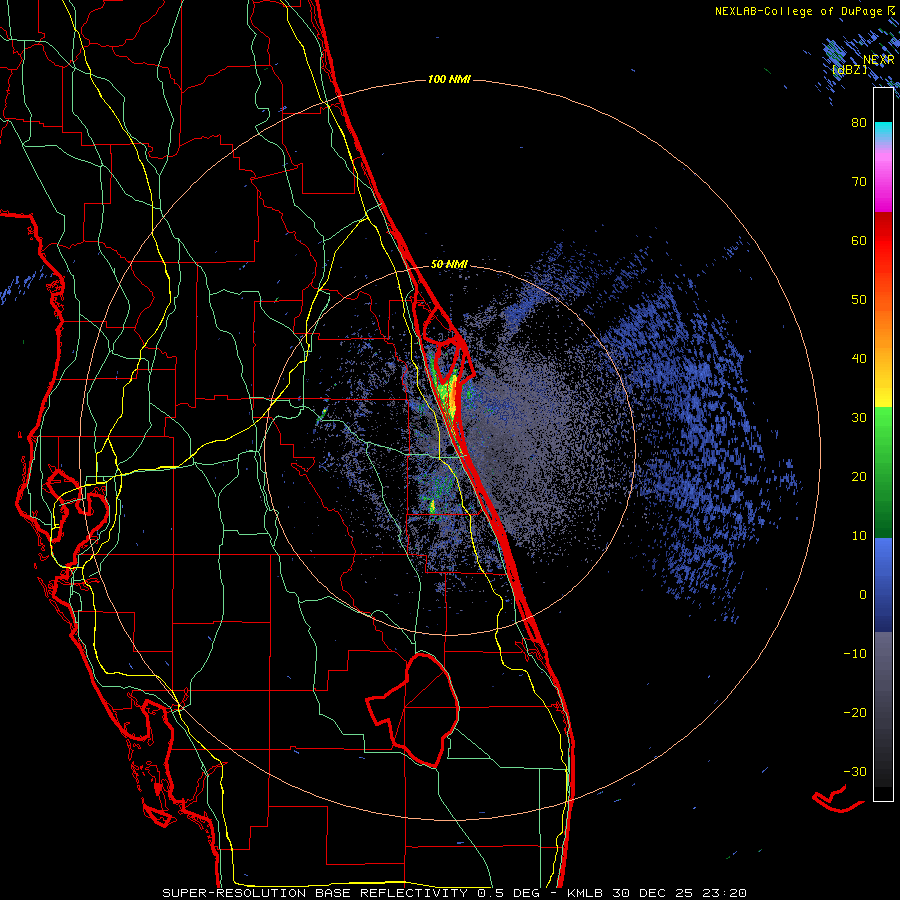Click the 80 value on the dBZ scale
900x900 pixels.
click(x=859, y=123)
